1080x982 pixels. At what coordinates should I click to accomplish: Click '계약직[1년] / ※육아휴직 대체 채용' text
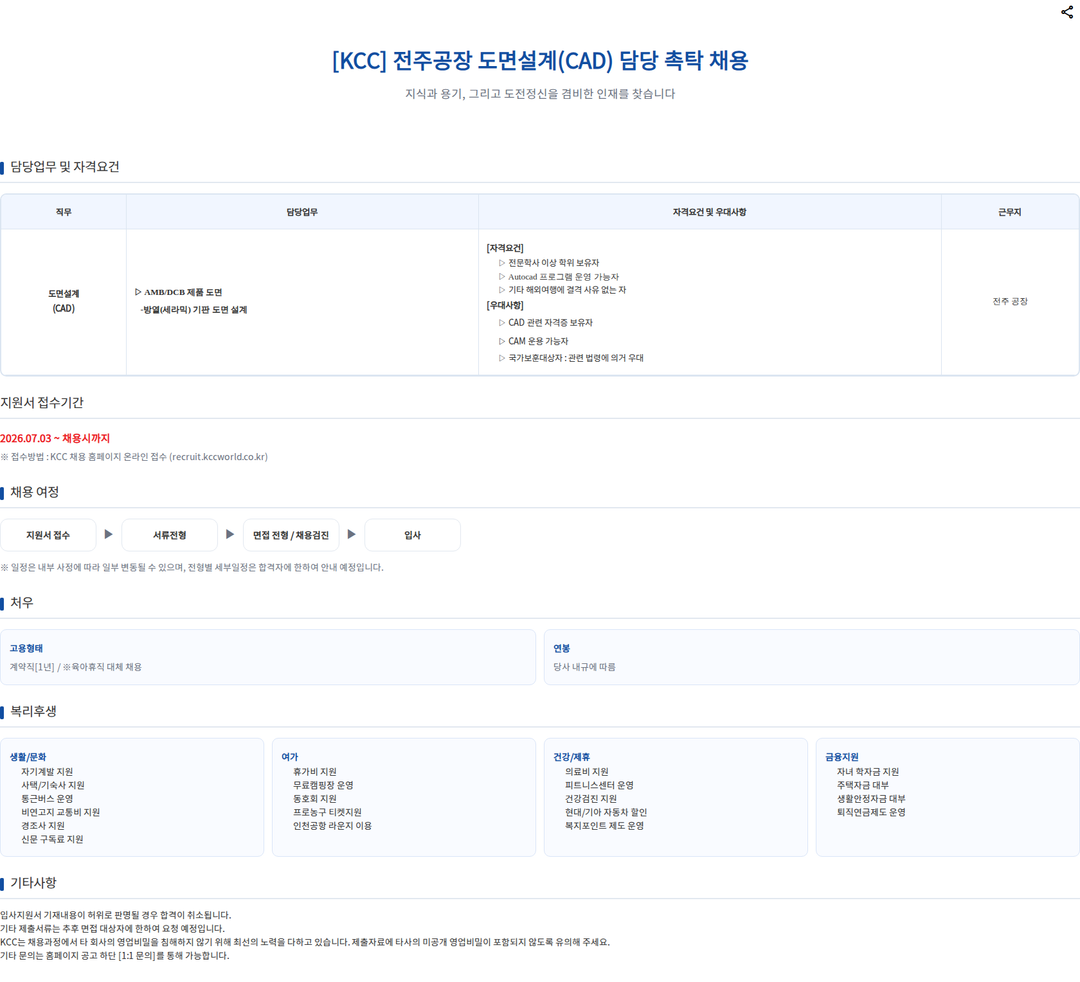(76, 667)
